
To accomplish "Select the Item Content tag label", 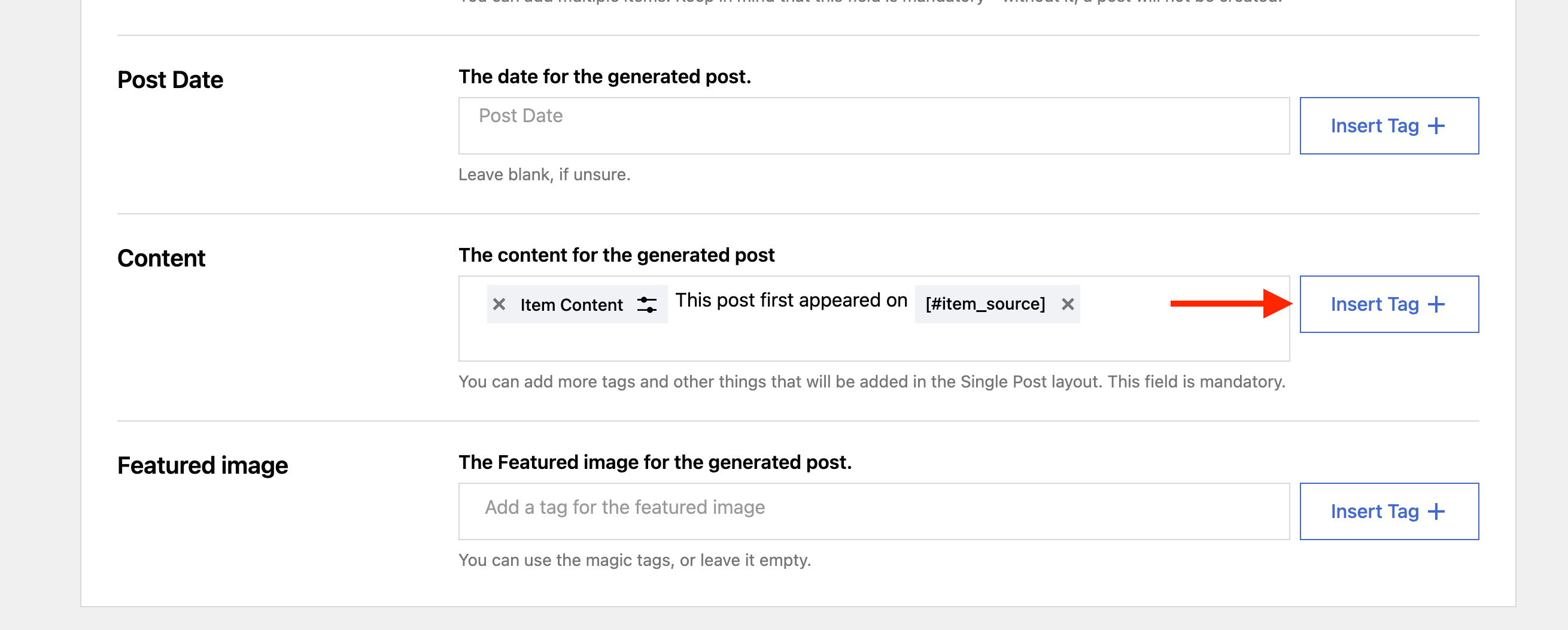I will click(x=571, y=305).
